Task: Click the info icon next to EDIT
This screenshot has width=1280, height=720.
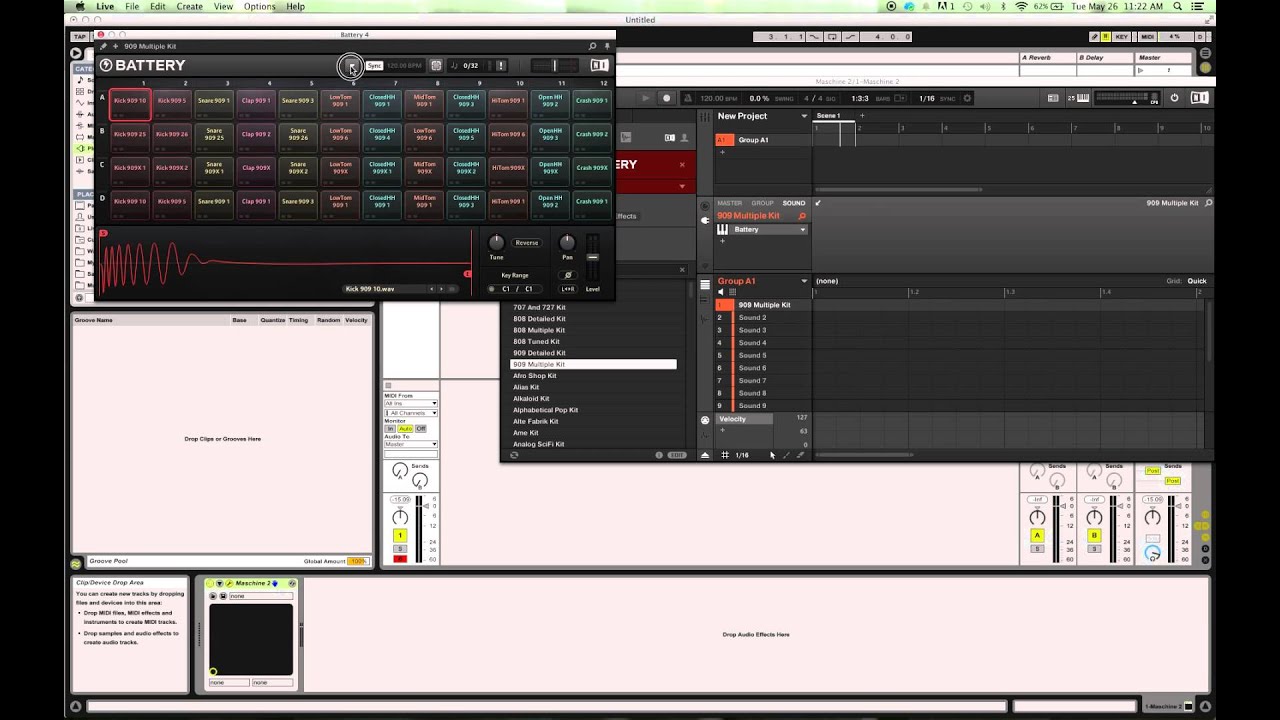Action: [659, 455]
